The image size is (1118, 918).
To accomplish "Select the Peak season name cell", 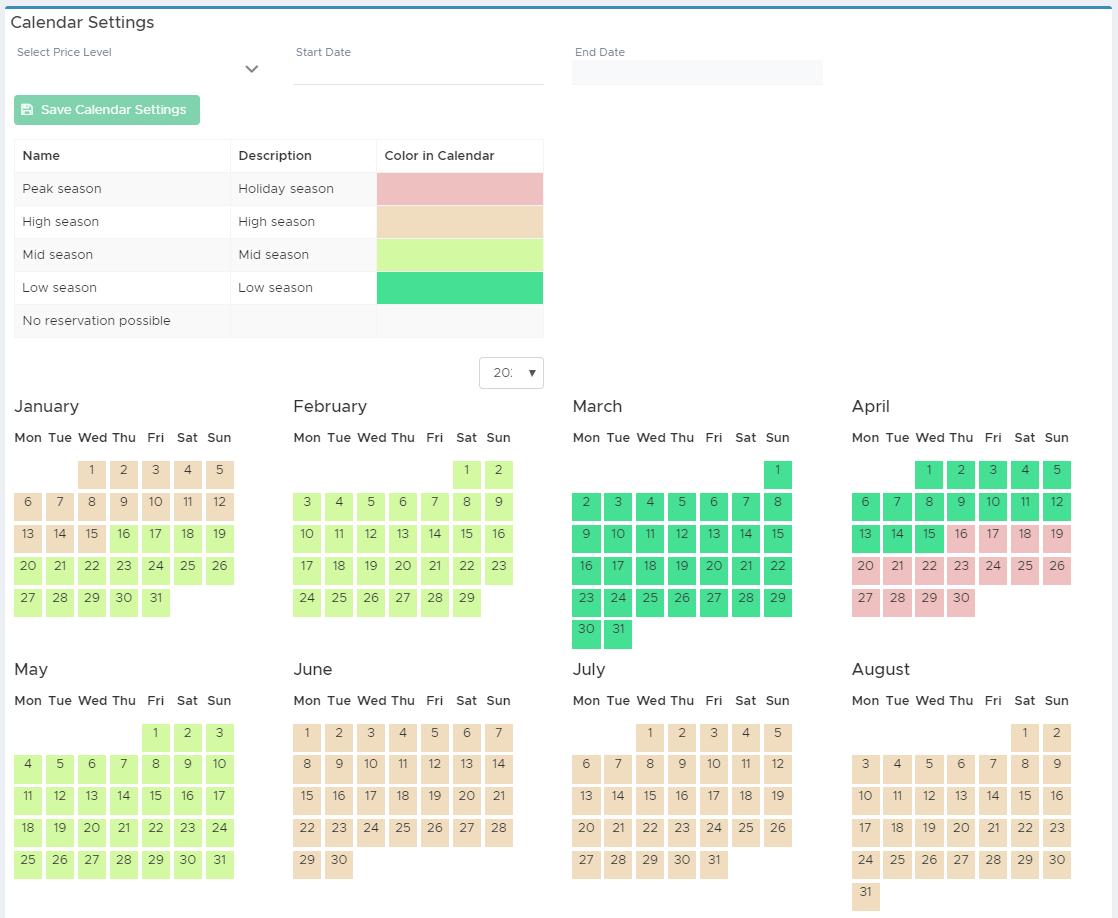I will click(x=122, y=189).
